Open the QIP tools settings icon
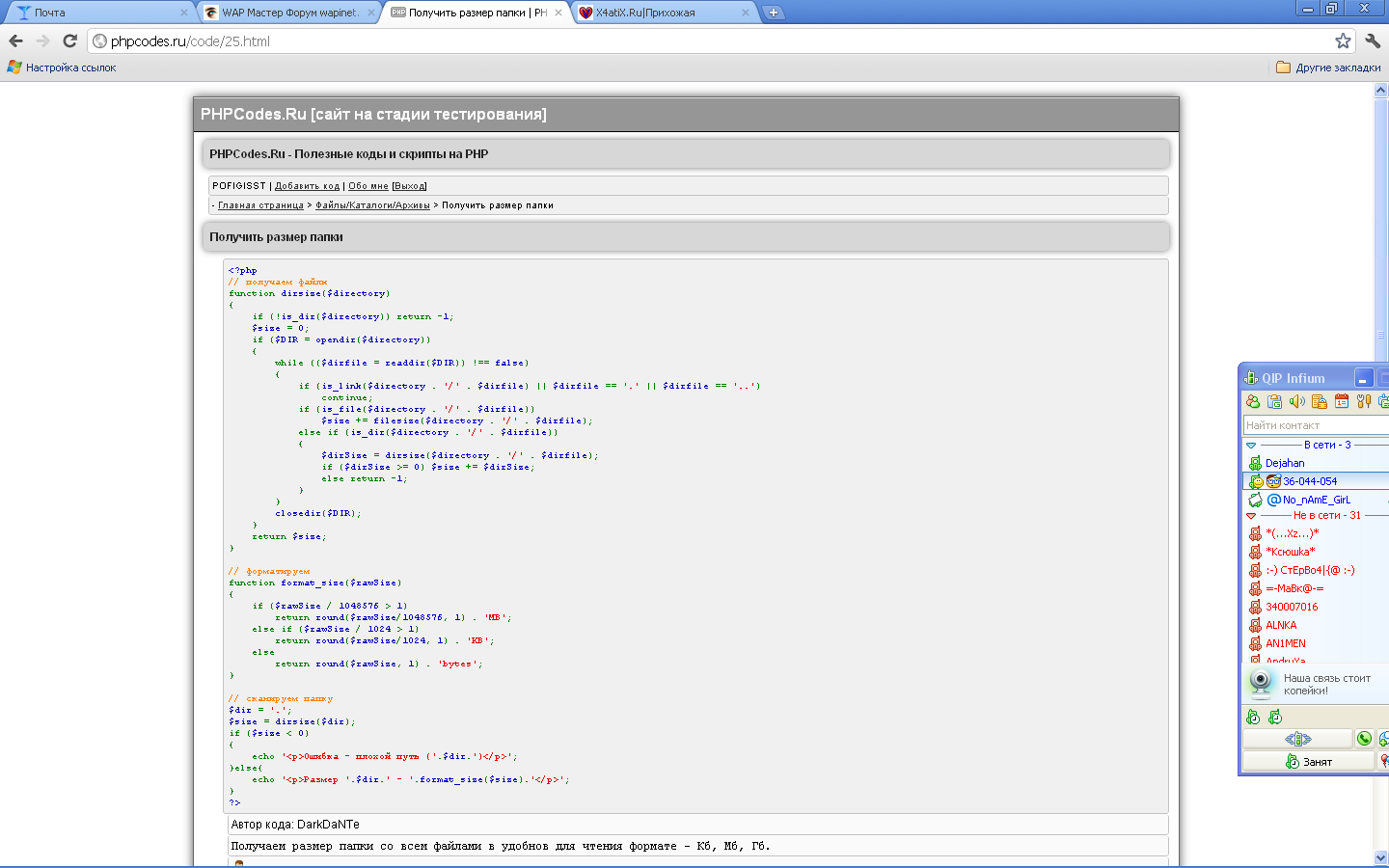 click(1364, 402)
